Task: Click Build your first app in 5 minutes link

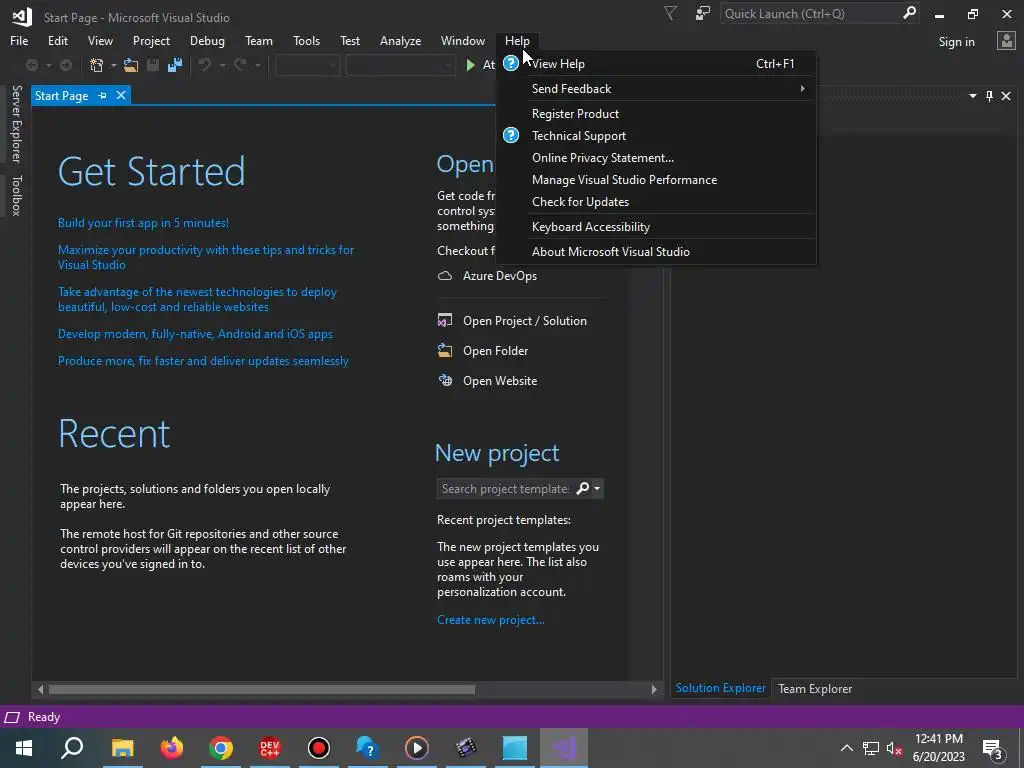Action: click(x=143, y=223)
